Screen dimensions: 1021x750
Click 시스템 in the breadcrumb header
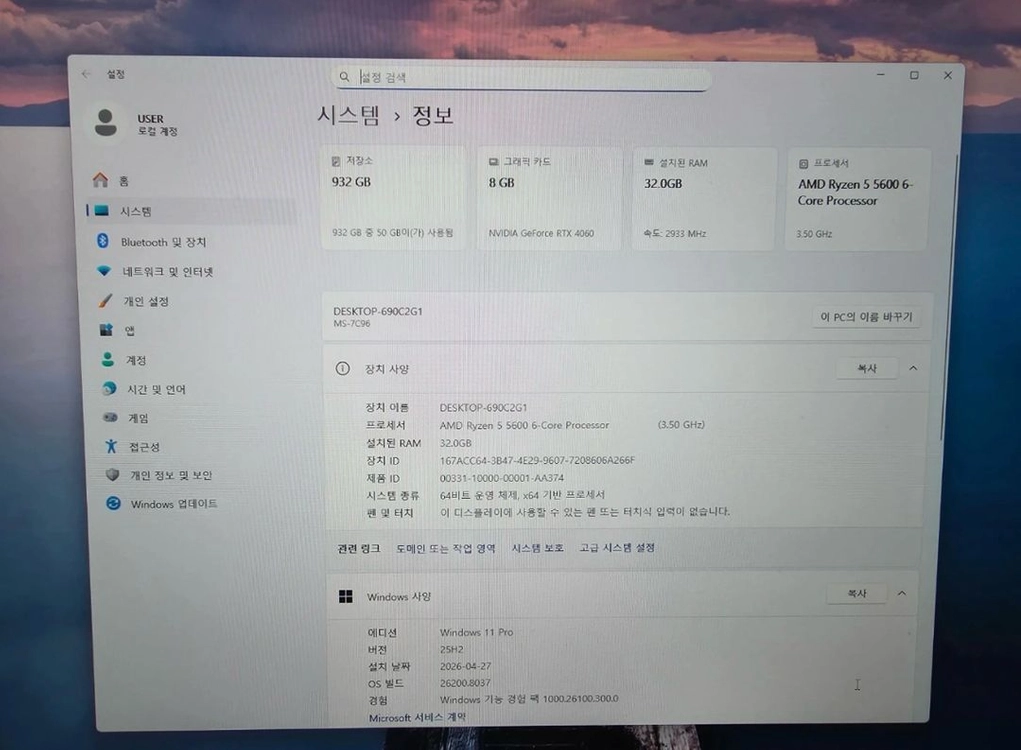pyautogui.click(x=348, y=115)
